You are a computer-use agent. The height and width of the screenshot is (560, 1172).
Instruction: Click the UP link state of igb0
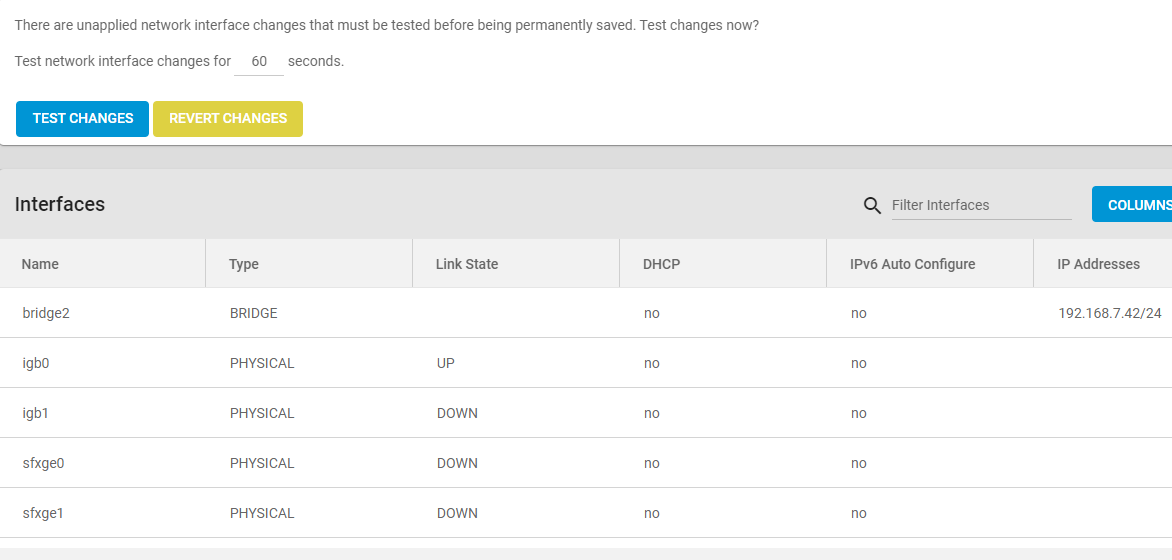coord(445,363)
